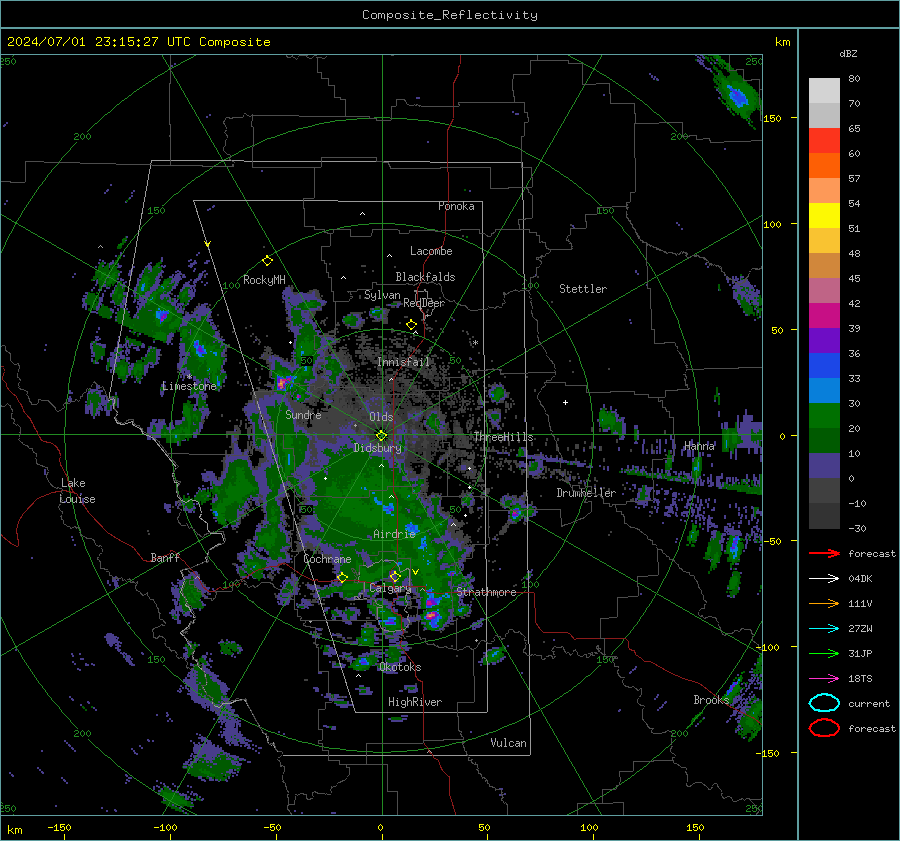Click the white 04DK arrow legend icon
The width and height of the screenshot is (900, 841).
(824, 579)
